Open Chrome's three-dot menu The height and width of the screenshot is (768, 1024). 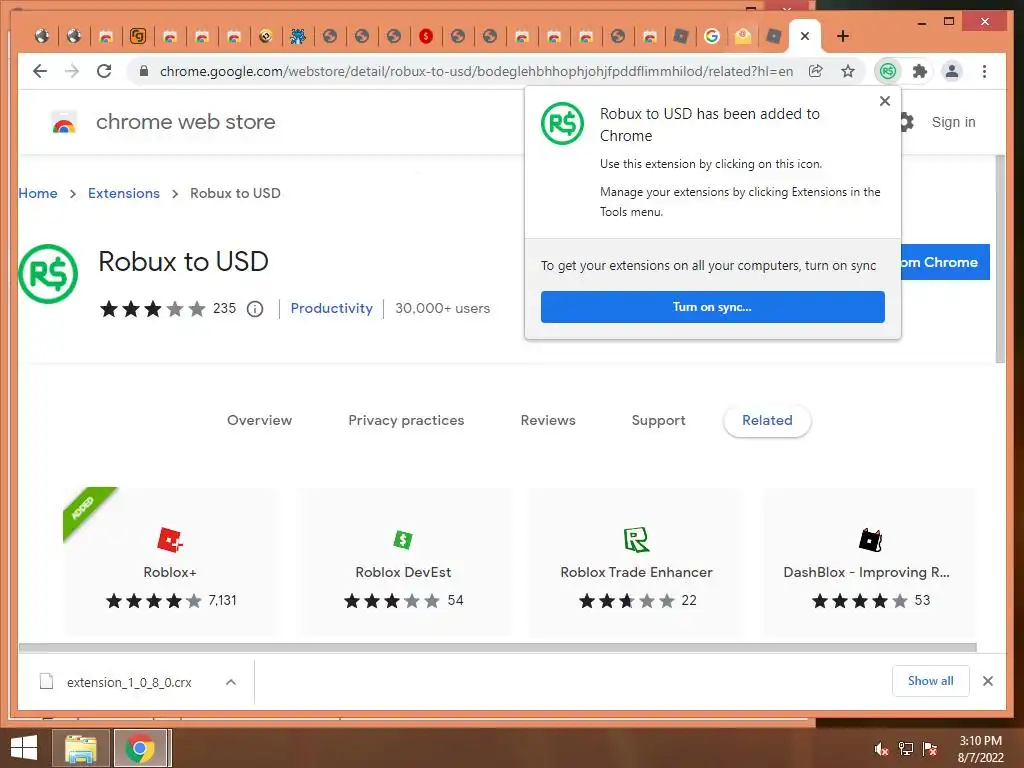[984, 71]
